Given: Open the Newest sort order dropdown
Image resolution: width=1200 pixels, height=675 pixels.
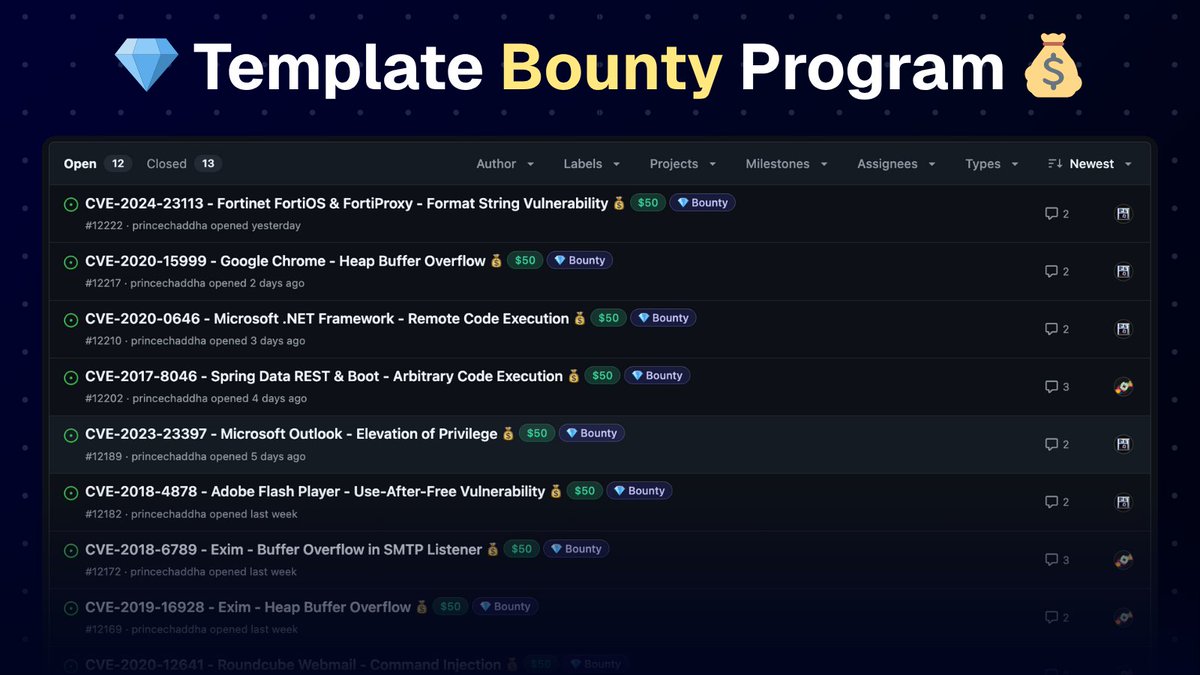Looking at the screenshot, I should click(1090, 164).
